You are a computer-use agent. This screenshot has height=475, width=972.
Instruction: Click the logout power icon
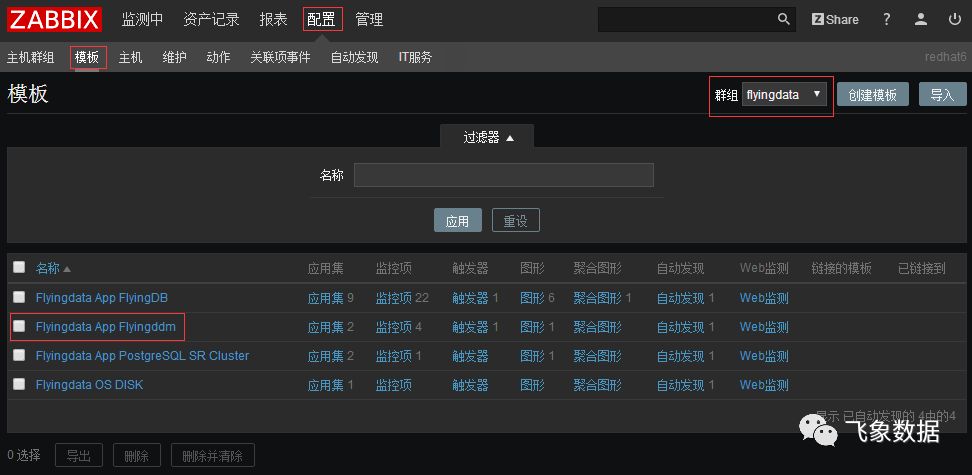point(955,19)
